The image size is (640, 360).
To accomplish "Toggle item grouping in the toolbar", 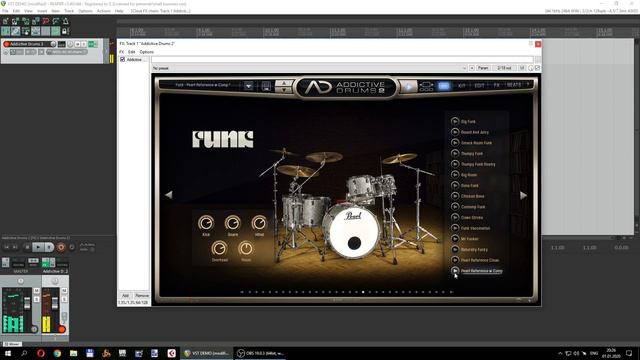I will tap(16, 31).
